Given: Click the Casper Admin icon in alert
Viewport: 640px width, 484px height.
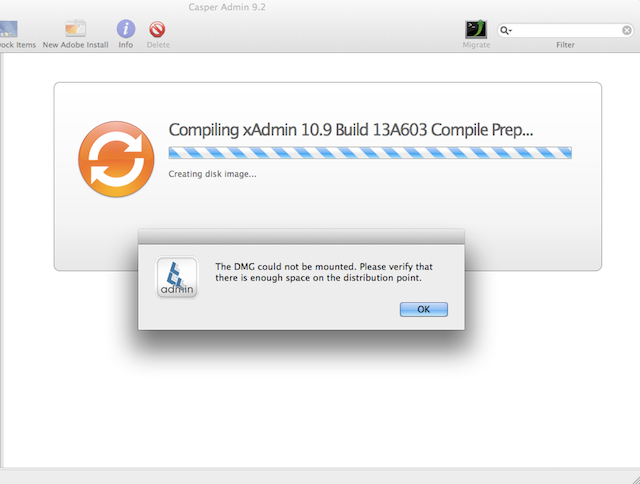Looking at the screenshot, I should click(177, 278).
